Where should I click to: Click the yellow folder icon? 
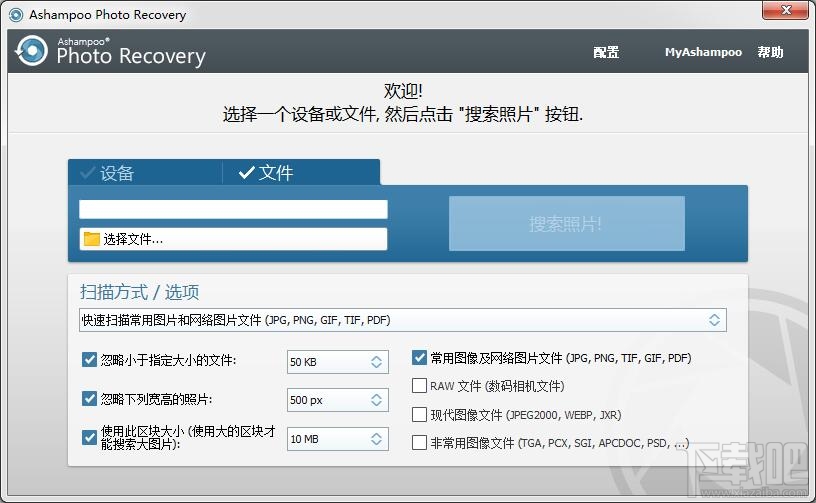(92, 239)
